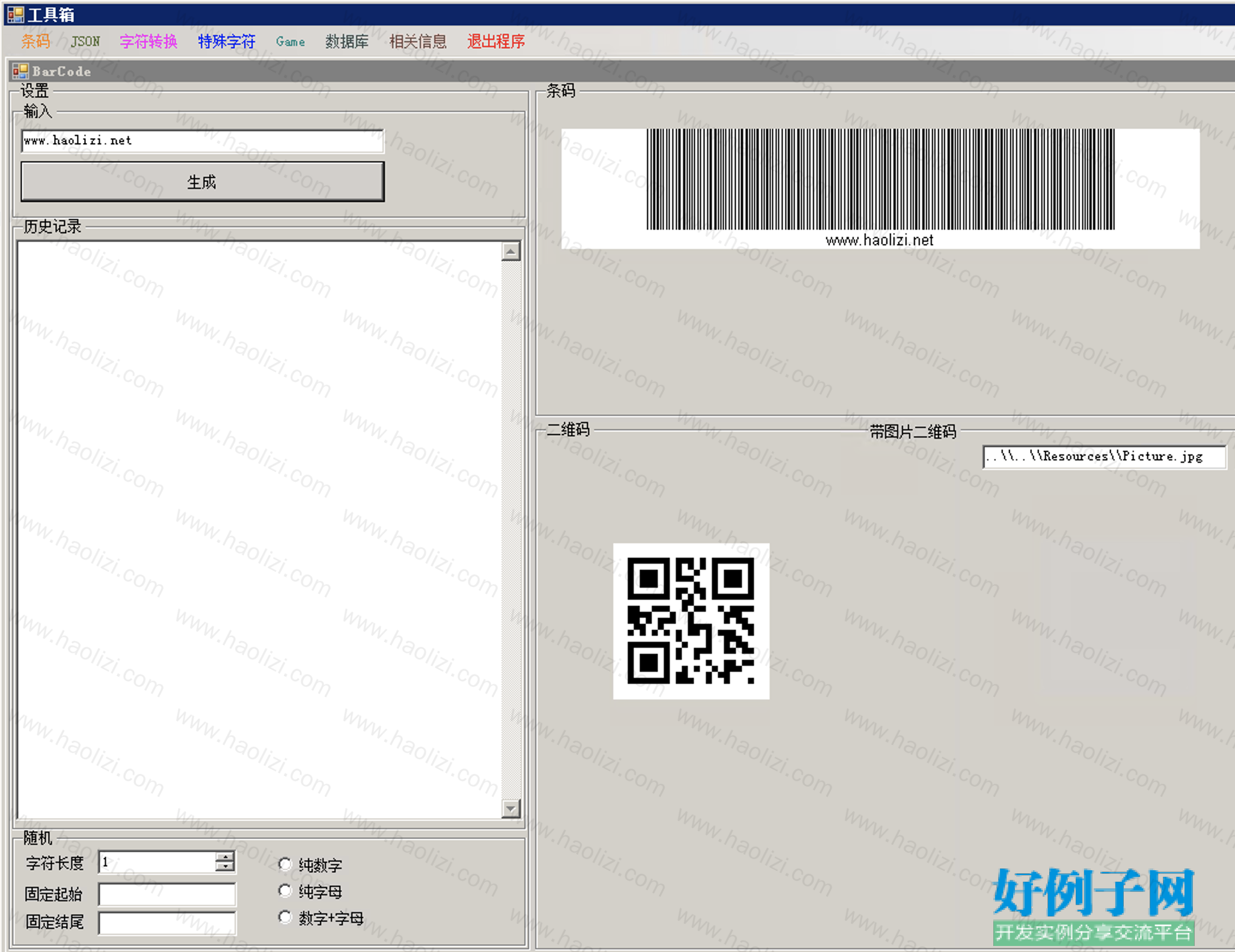The width and height of the screenshot is (1235, 952).
Task: Click the 工具箱 title bar app icon
Action: pyautogui.click(x=15, y=14)
